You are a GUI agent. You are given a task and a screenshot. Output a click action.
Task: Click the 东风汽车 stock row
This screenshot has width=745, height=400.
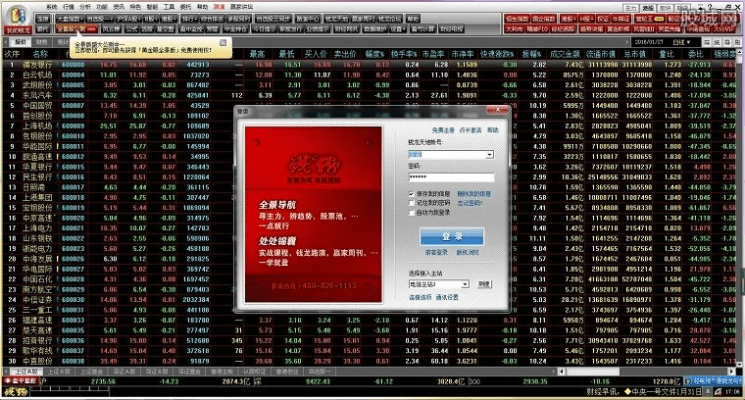point(371,95)
